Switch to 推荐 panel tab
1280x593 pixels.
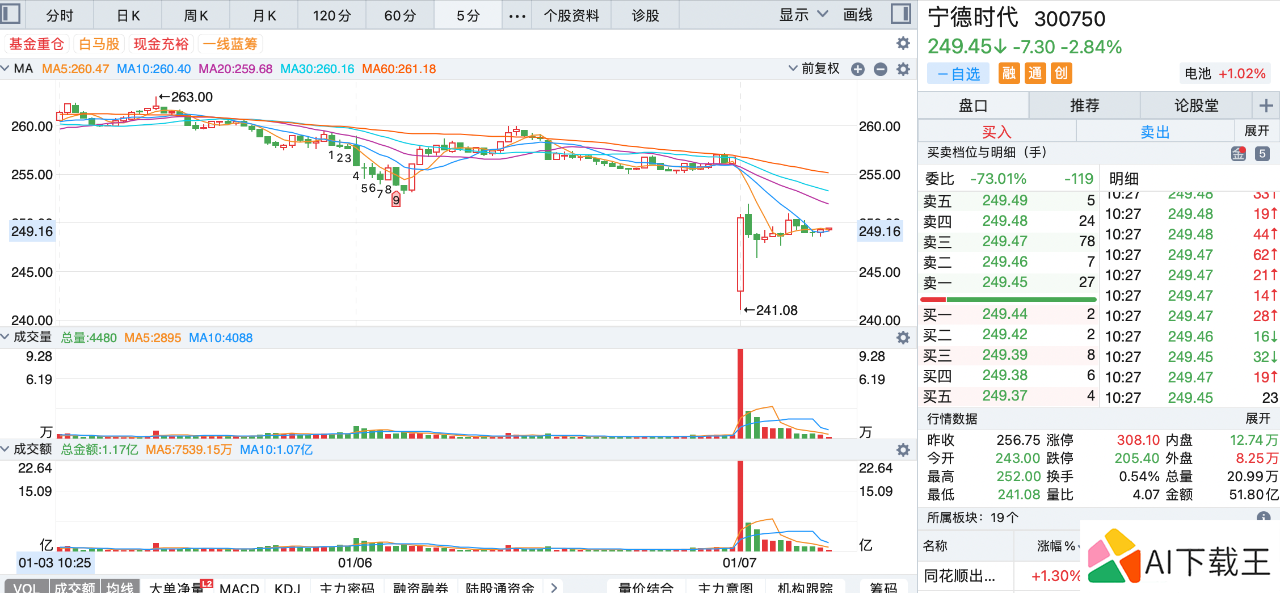1084,105
